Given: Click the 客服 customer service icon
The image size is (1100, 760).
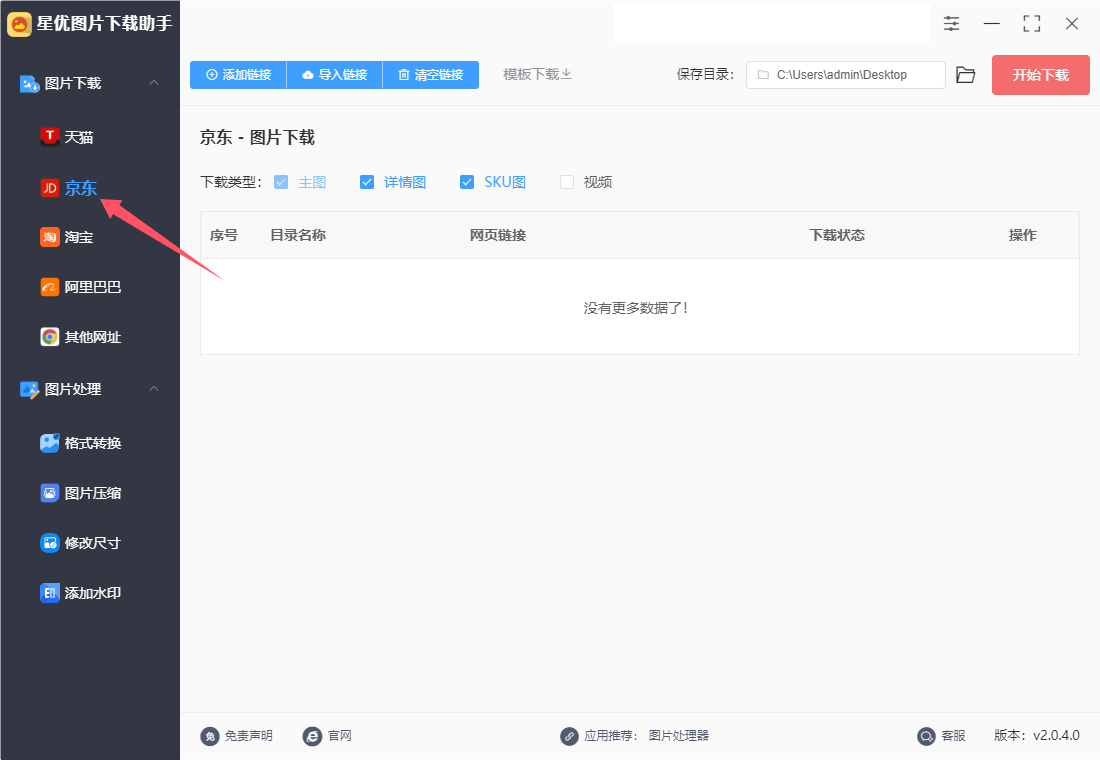Looking at the screenshot, I should [x=926, y=735].
